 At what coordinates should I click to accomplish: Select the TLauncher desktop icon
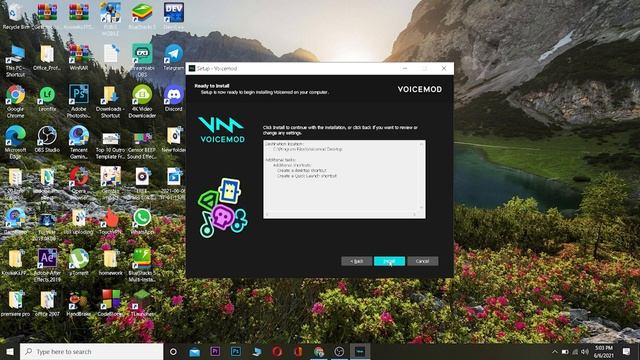[x=142, y=304]
